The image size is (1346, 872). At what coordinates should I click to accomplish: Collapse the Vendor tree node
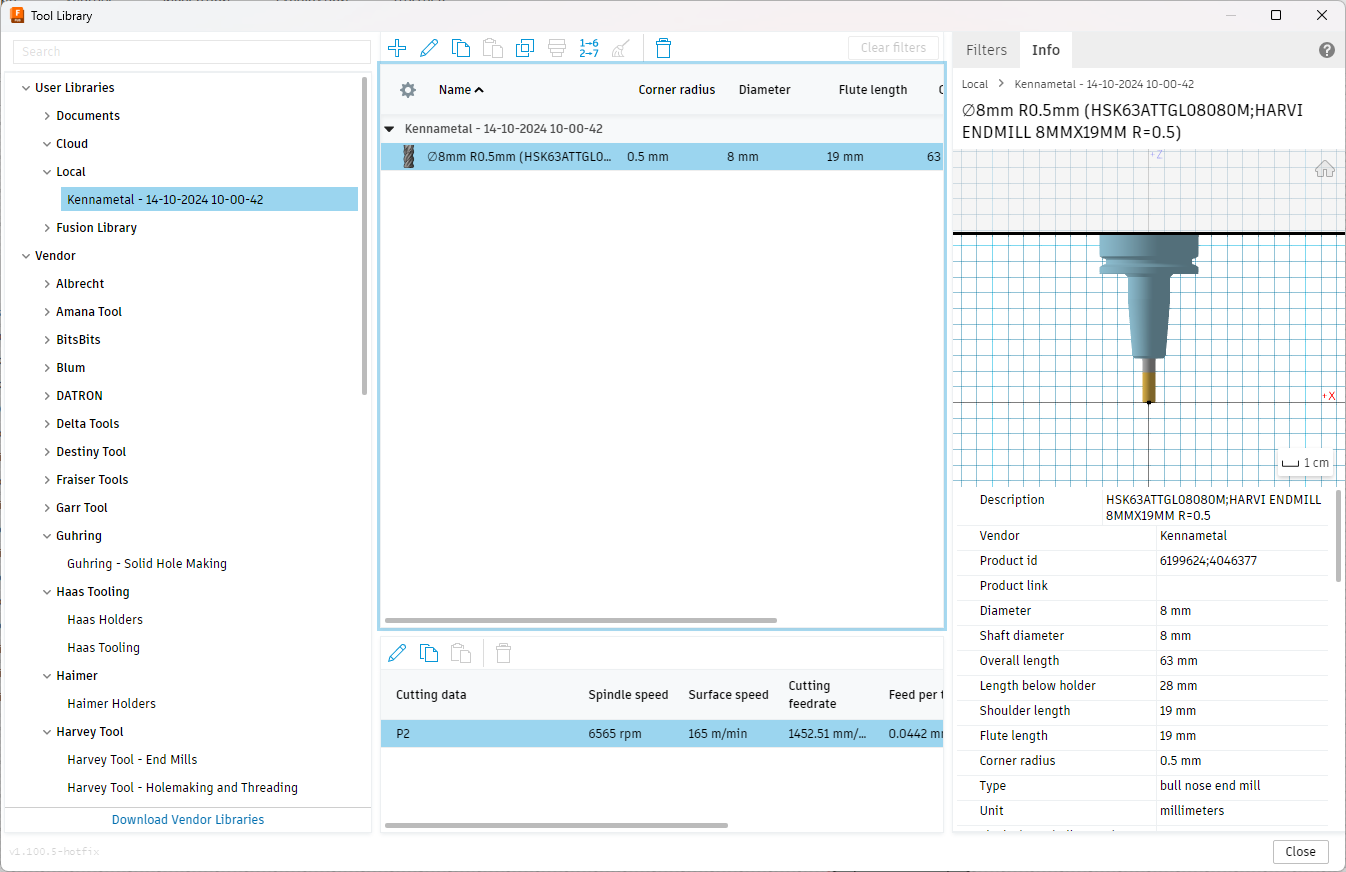click(x=26, y=256)
